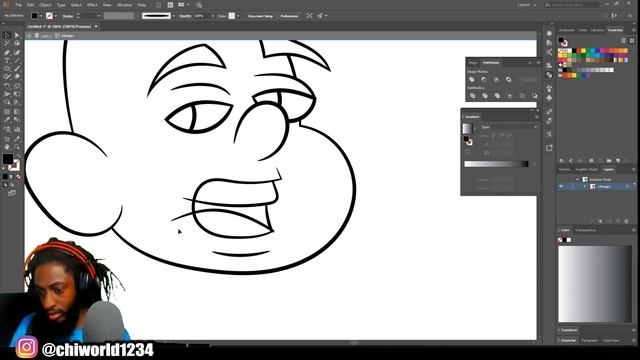Select the Magic Wand tool

7,43
